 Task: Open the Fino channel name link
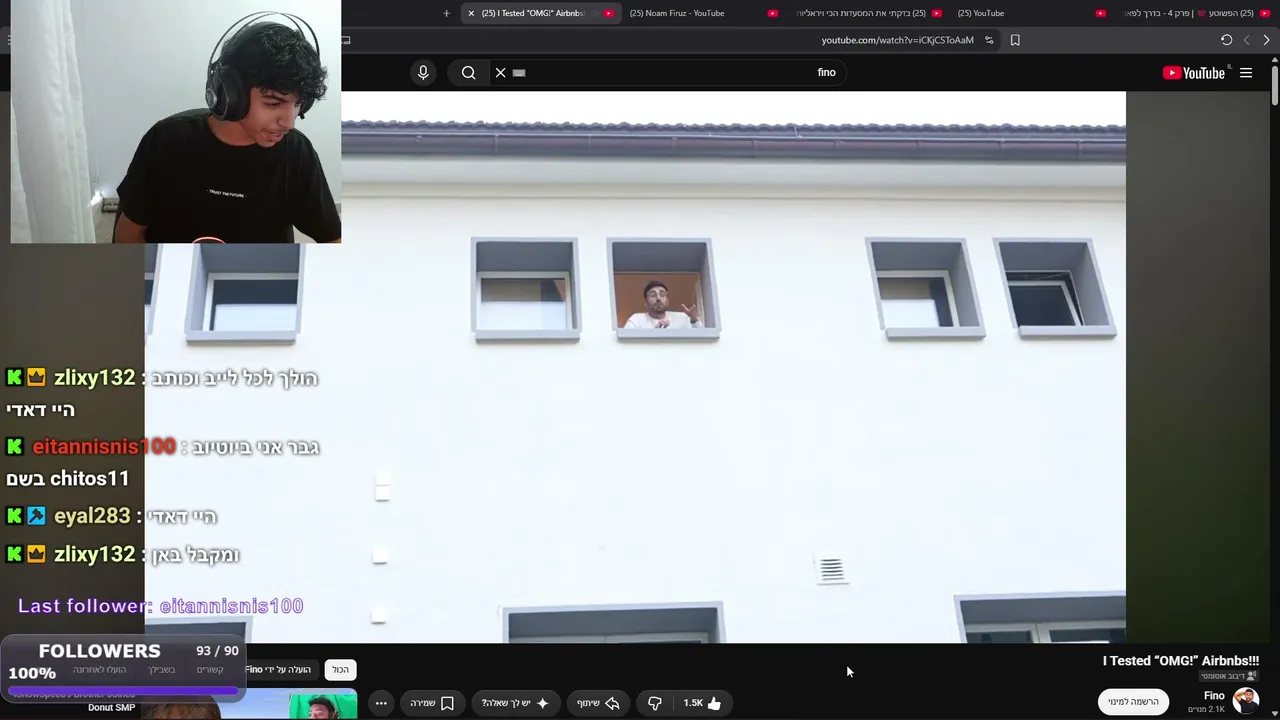click(1214, 695)
